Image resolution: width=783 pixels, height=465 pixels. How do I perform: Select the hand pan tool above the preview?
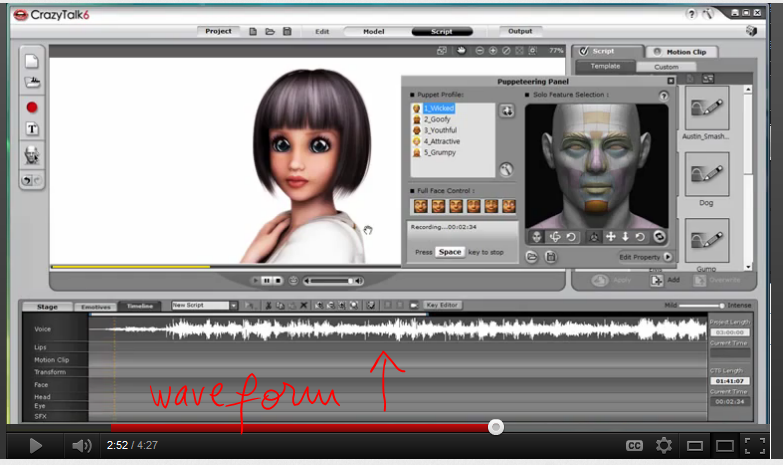(x=461, y=50)
